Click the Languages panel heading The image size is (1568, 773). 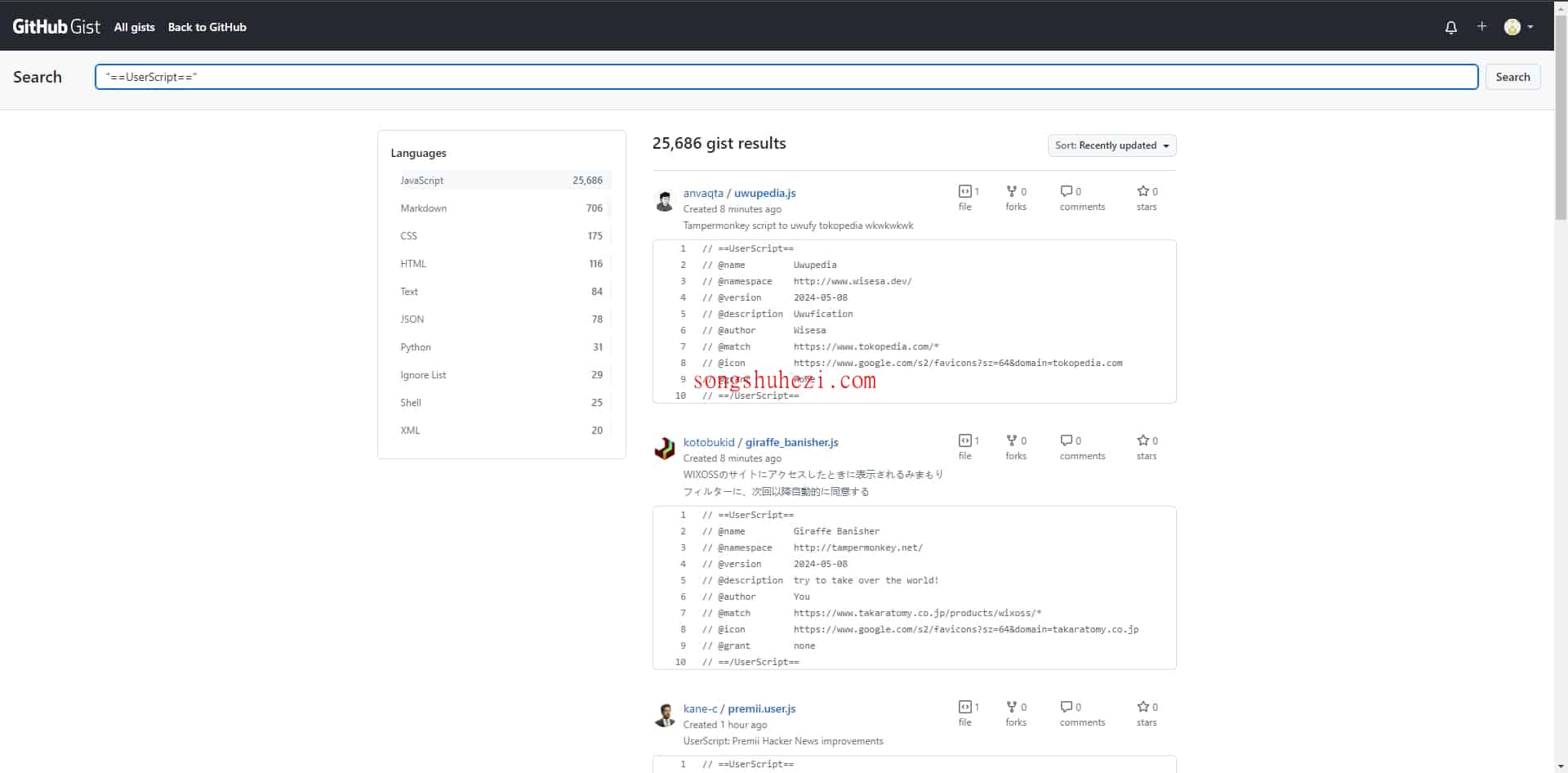coord(418,153)
